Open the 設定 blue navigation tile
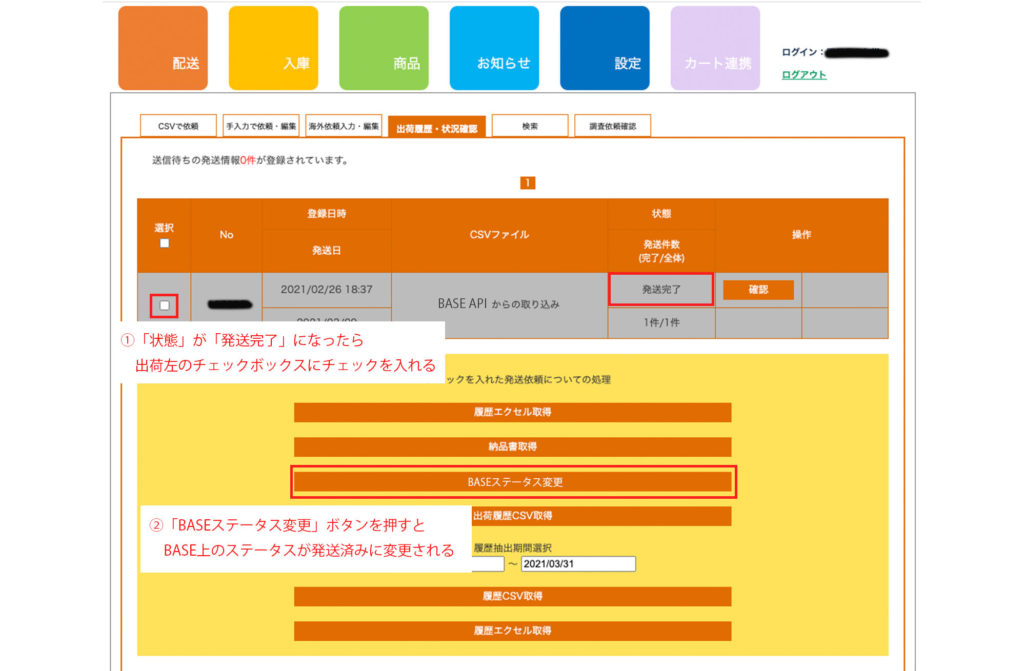The width and height of the screenshot is (1024, 671). (604, 48)
